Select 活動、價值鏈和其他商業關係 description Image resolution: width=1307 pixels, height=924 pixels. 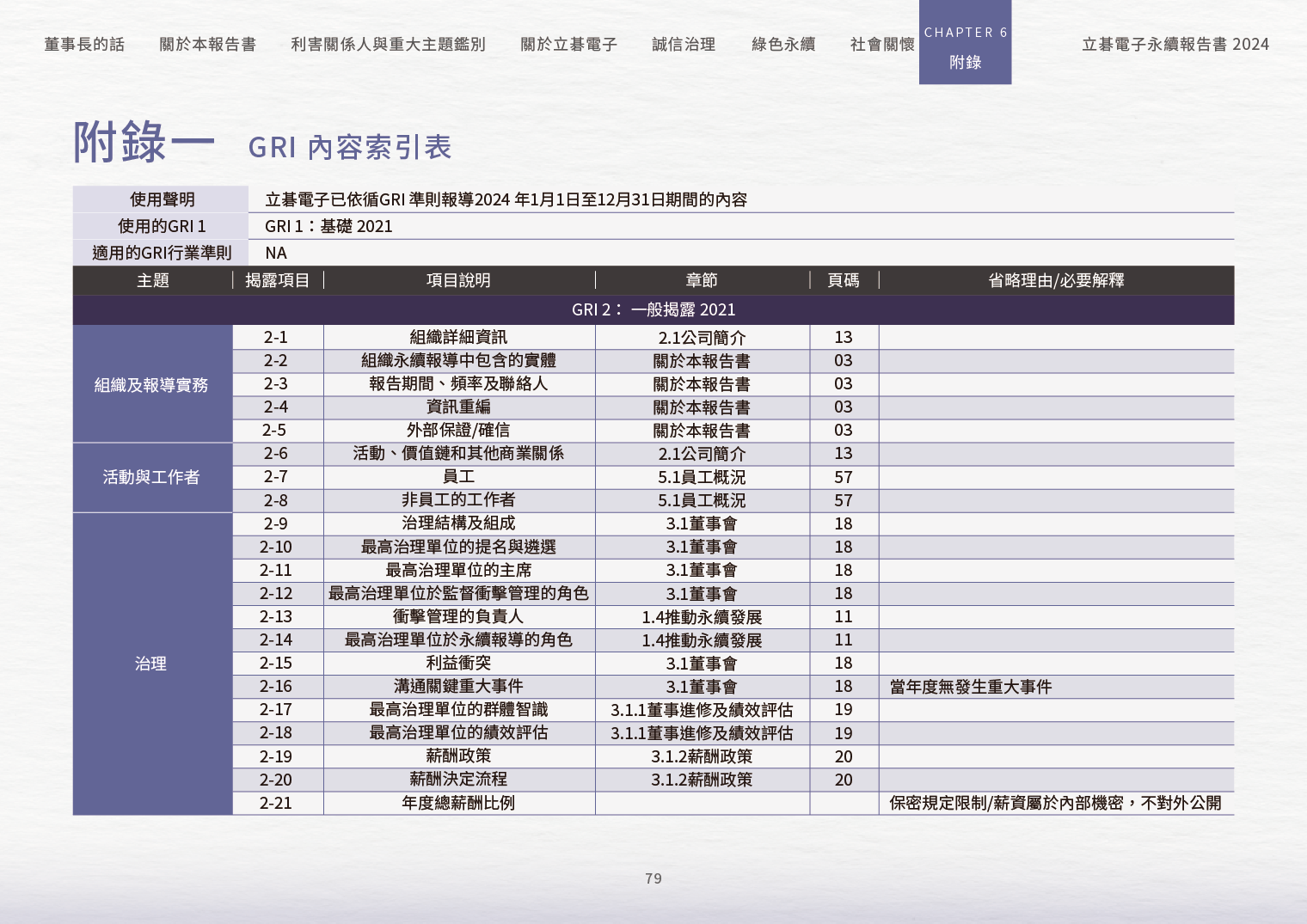tap(458, 453)
